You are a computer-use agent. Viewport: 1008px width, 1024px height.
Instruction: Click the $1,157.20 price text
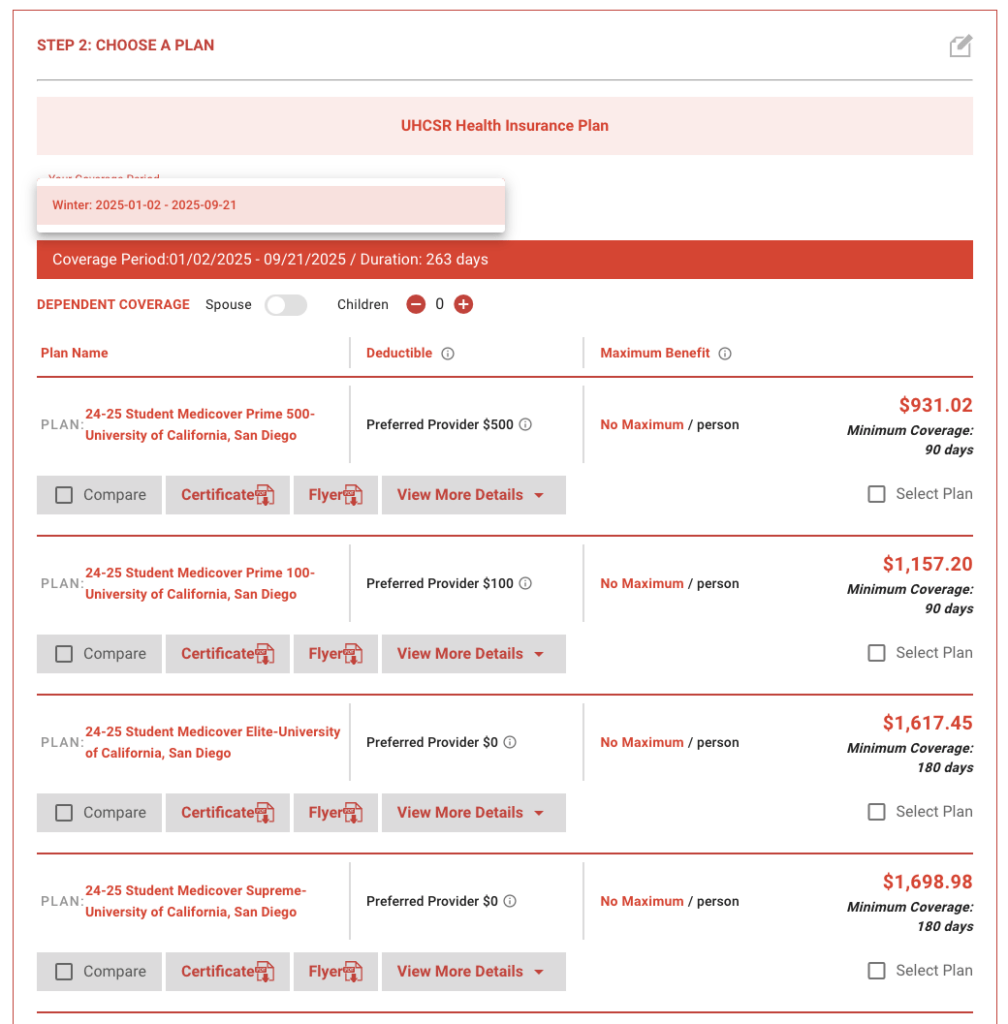click(x=928, y=564)
